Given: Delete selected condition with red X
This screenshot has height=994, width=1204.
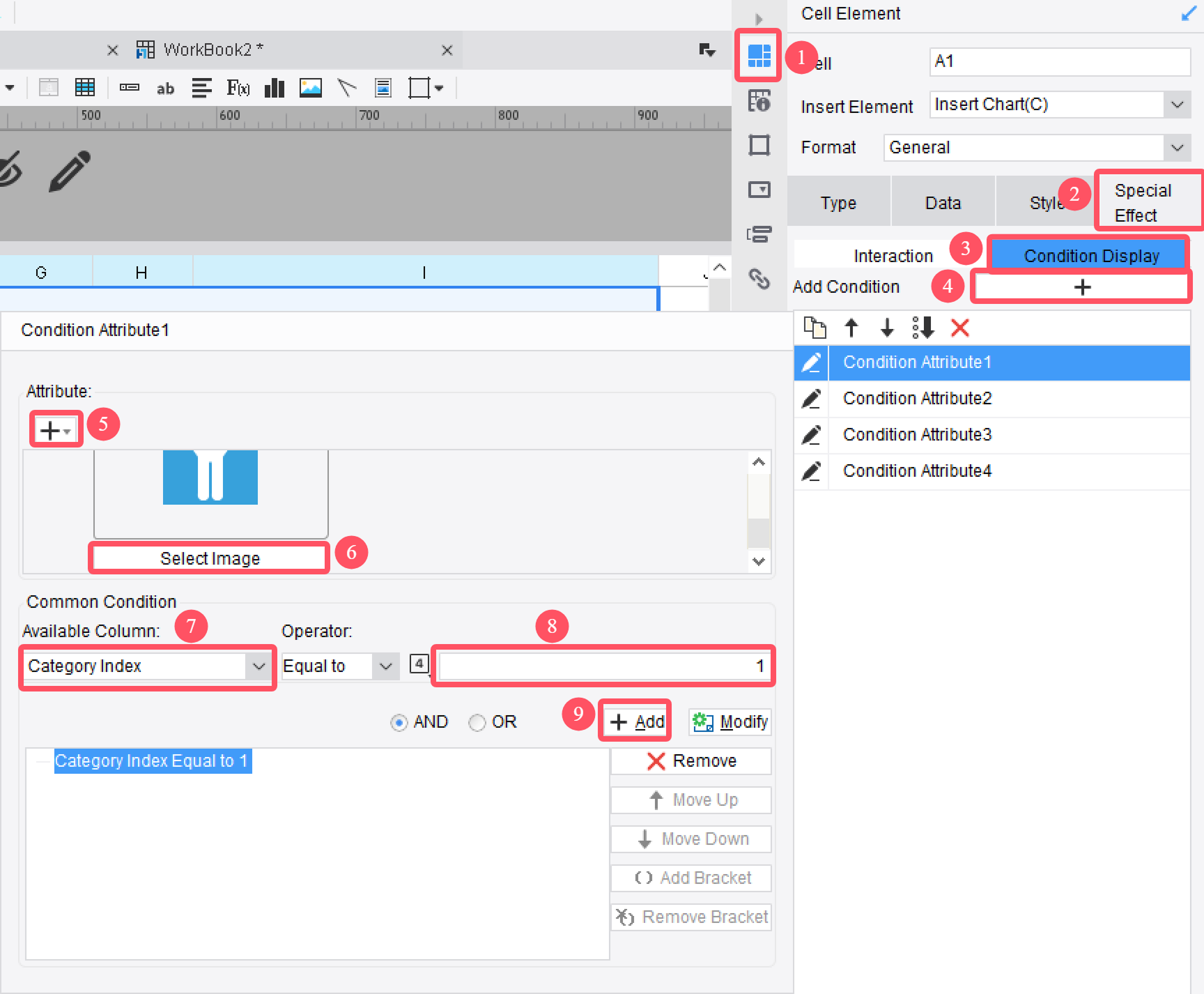Looking at the screenshot, I should pyautogui.click(x=960, y=328).
